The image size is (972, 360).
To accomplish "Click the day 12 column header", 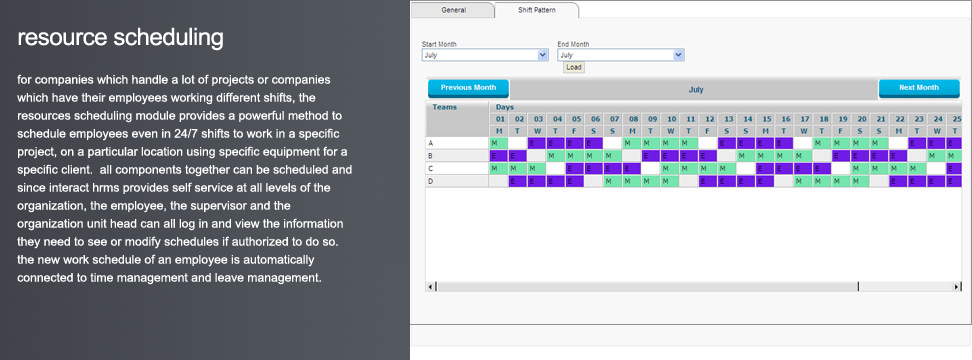I will tap(709, 119).
